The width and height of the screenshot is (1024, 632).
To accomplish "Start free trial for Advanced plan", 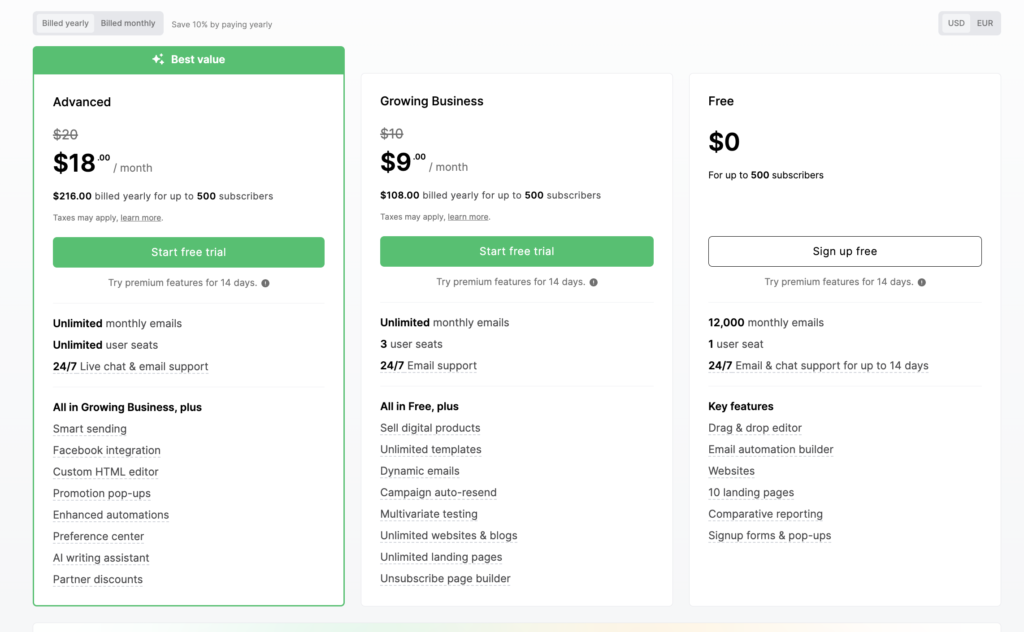I will click(188, 252).
